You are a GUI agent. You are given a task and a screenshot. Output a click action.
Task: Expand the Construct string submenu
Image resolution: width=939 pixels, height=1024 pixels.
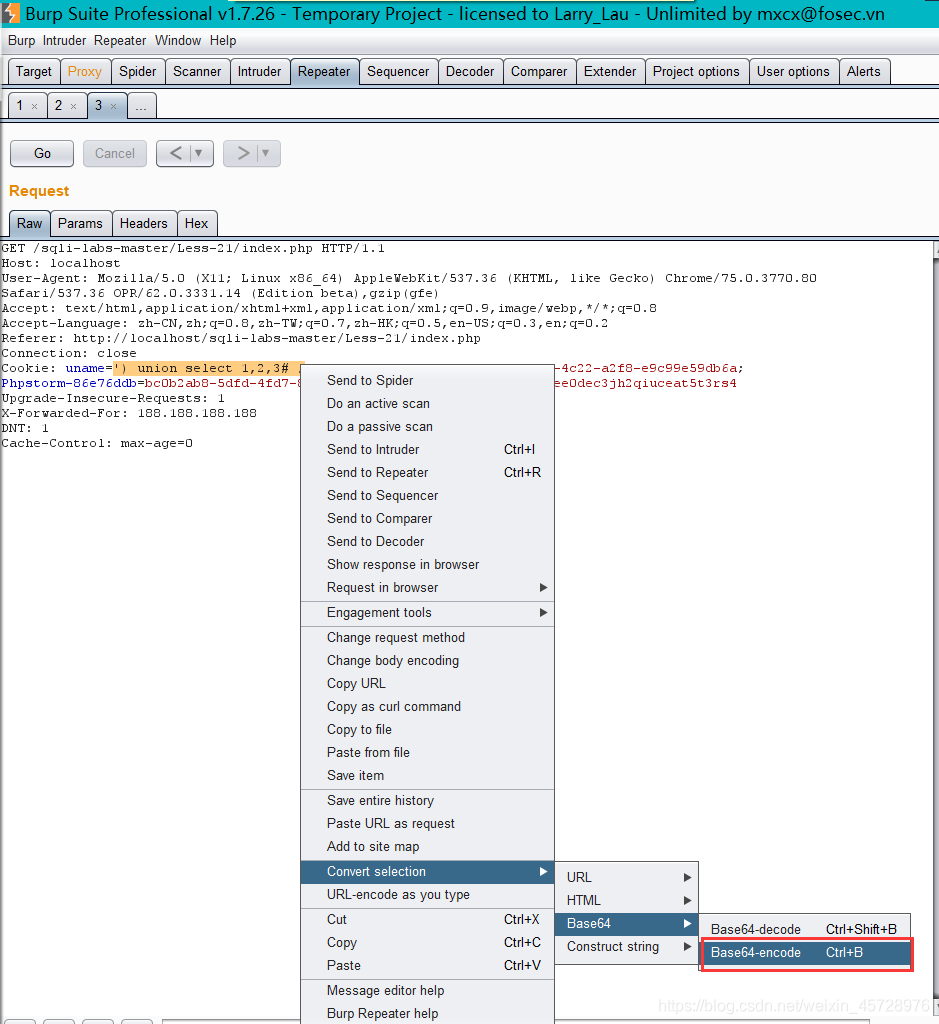(x=627, y=946)
